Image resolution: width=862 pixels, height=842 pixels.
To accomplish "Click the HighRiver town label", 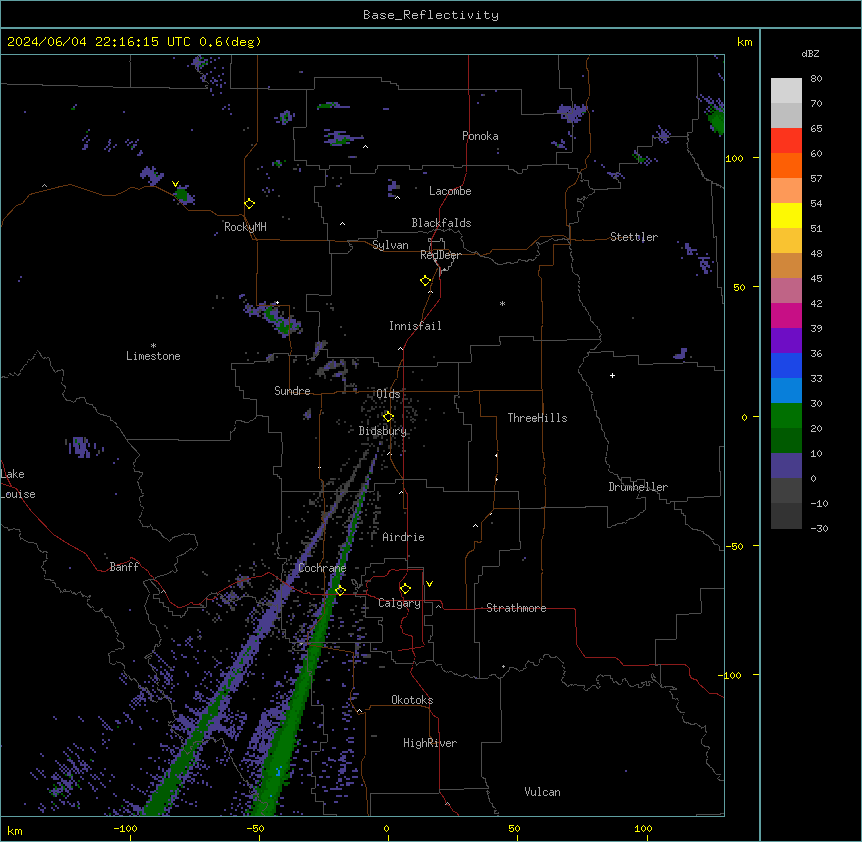I will tap(430, 743).
